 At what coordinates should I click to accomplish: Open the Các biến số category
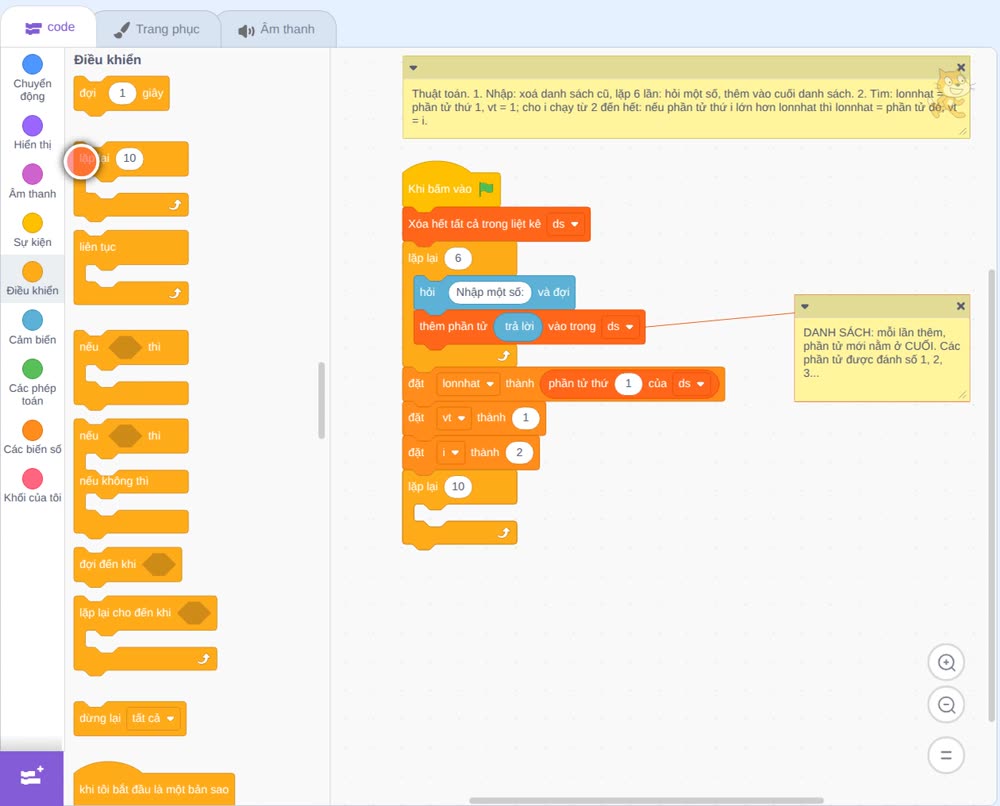pyautogui.click(x=33, y=437)
